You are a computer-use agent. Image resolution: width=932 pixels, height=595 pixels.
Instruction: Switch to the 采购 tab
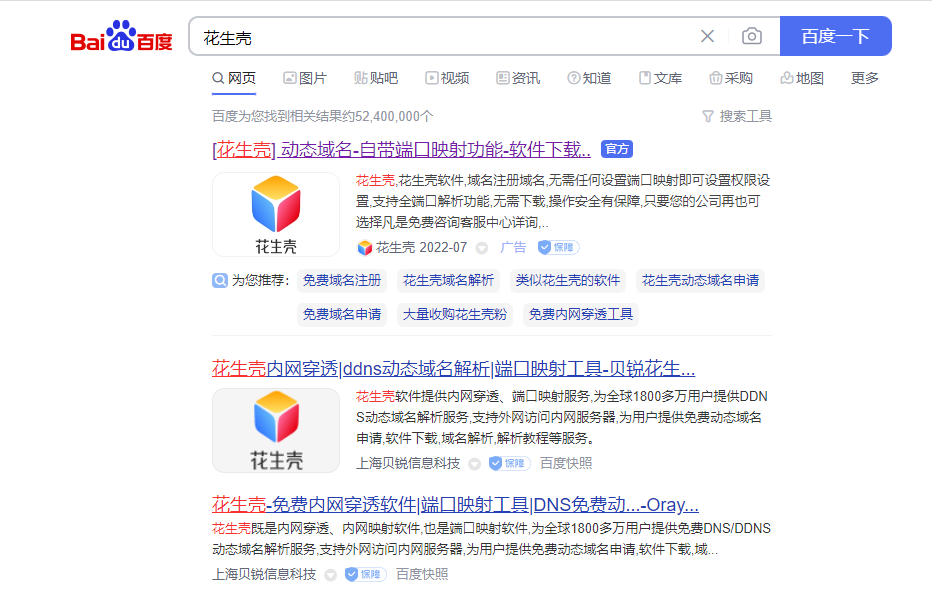pos(731,78)
